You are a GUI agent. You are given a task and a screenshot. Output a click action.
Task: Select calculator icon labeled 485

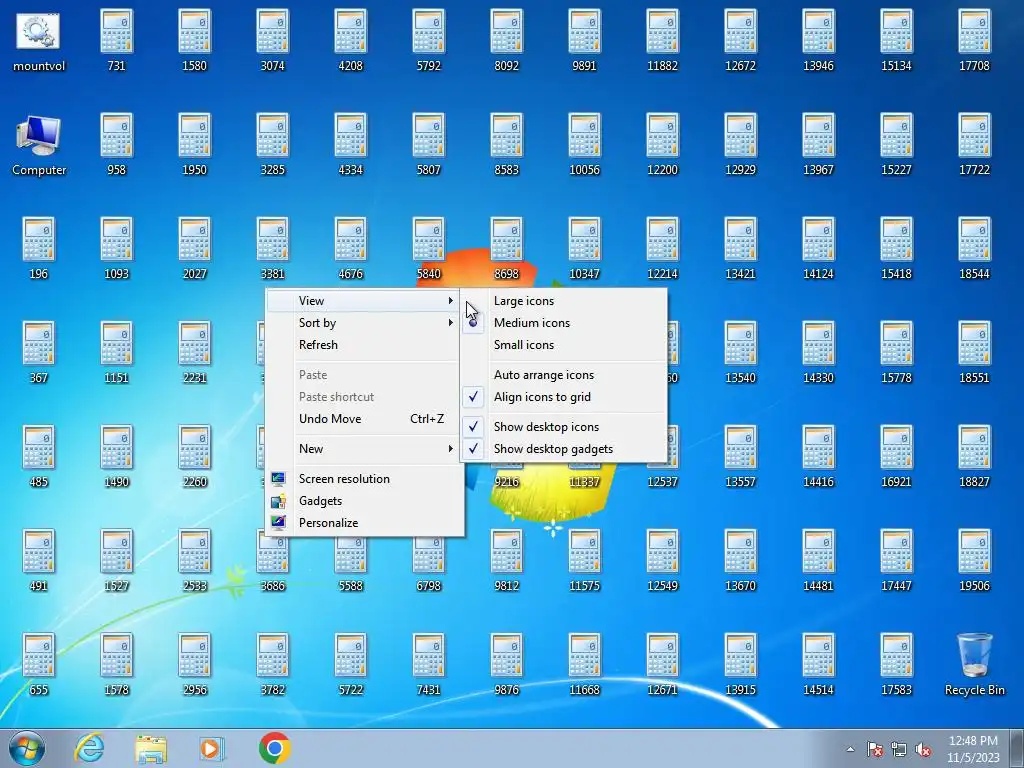click(39, 456)
